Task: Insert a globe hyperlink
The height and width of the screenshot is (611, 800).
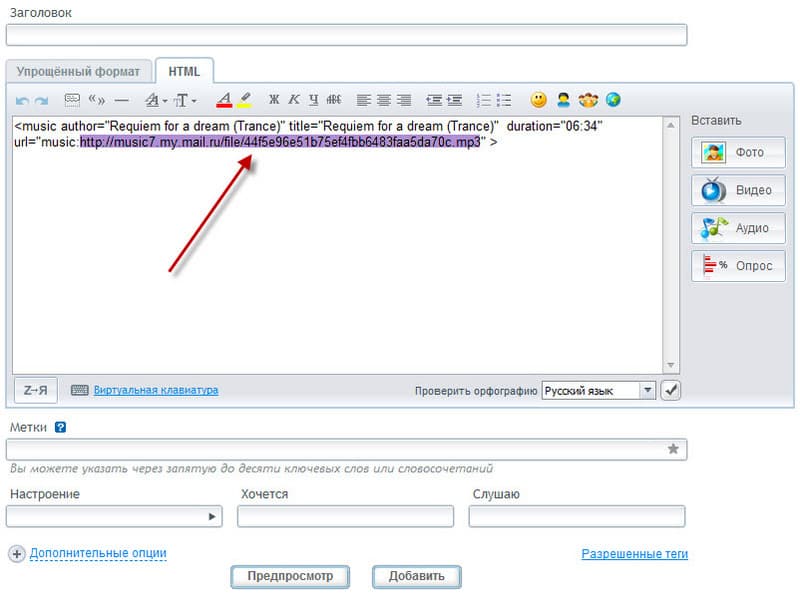Action: [x=613, y=99]
